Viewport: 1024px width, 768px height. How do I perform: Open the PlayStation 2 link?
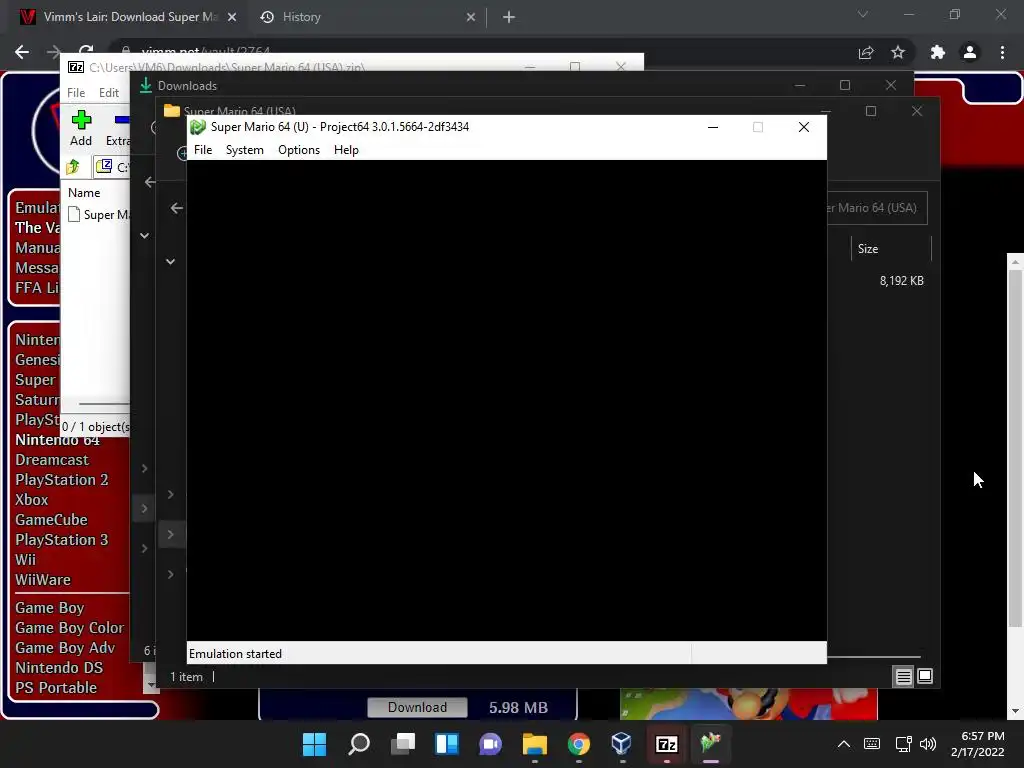click(x=61, y=480)
